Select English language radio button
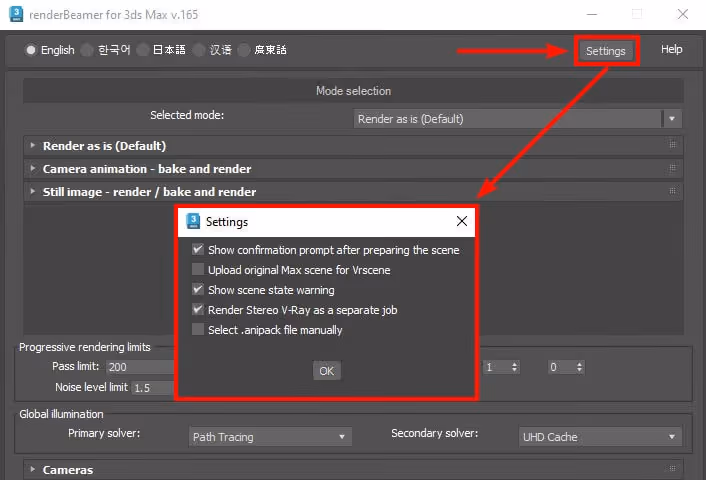Screen dimensions: 706x480 [x=31, y=50]
